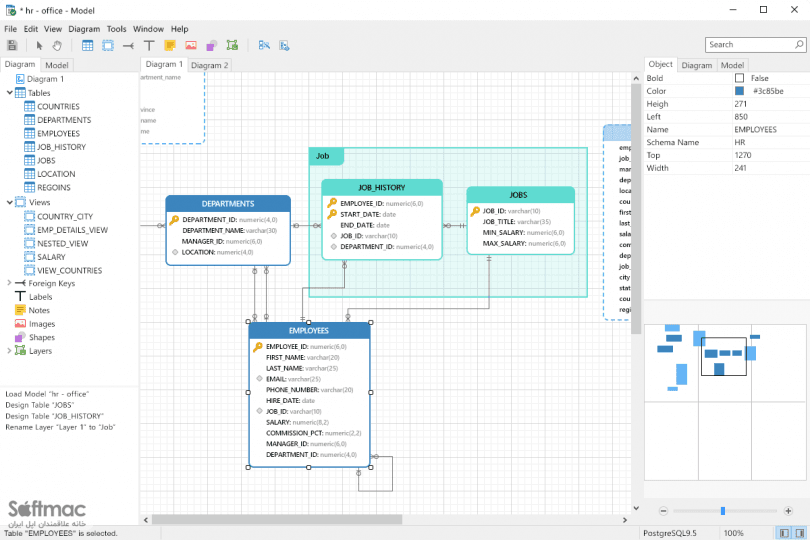Image resolution: width=810 pixels, height=540 pixels.
Task: Select the Image tool icon
Action: pyautogui.click(x=191, y=45)
